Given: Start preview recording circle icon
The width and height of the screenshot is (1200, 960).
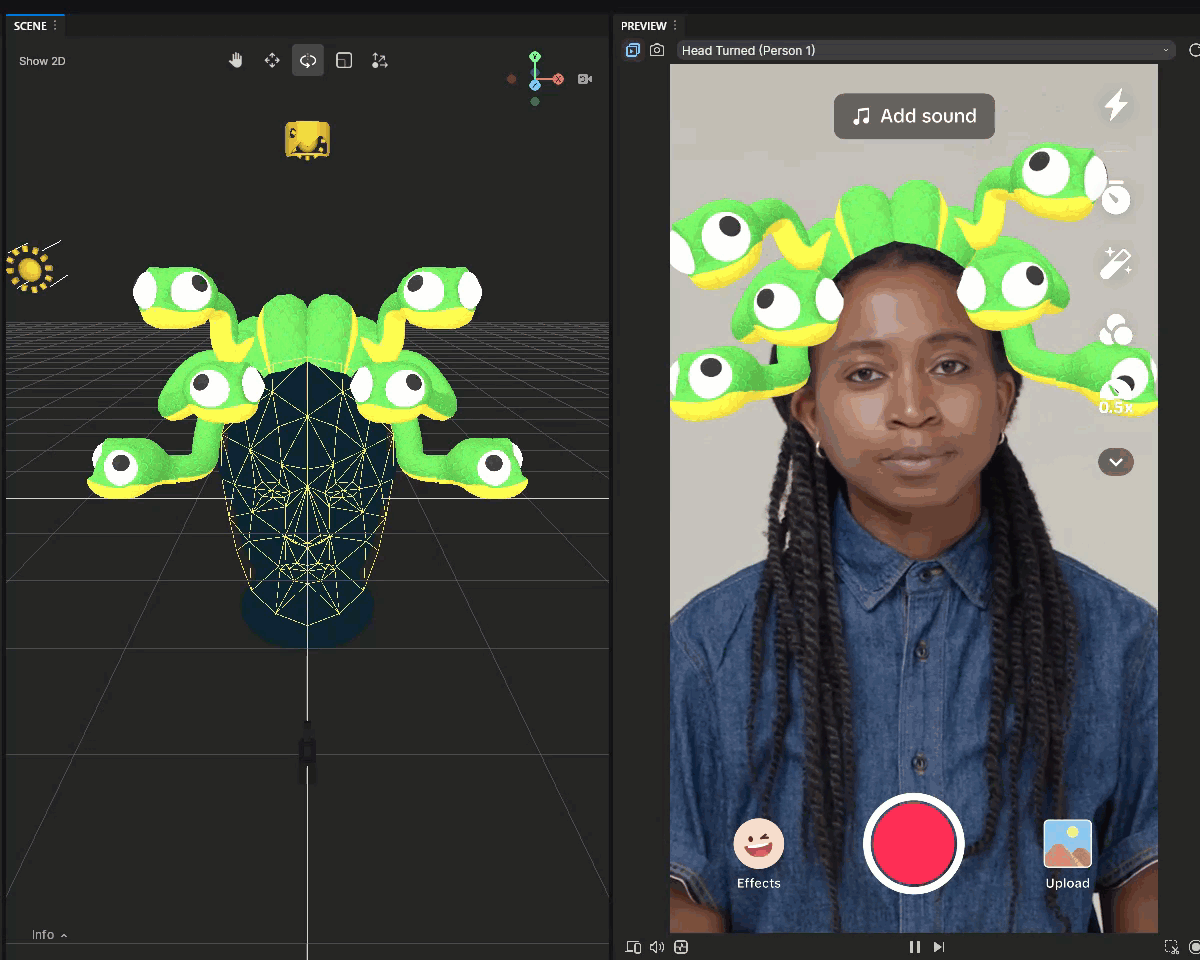Looking at the screenshot, I should (1195, 947).
